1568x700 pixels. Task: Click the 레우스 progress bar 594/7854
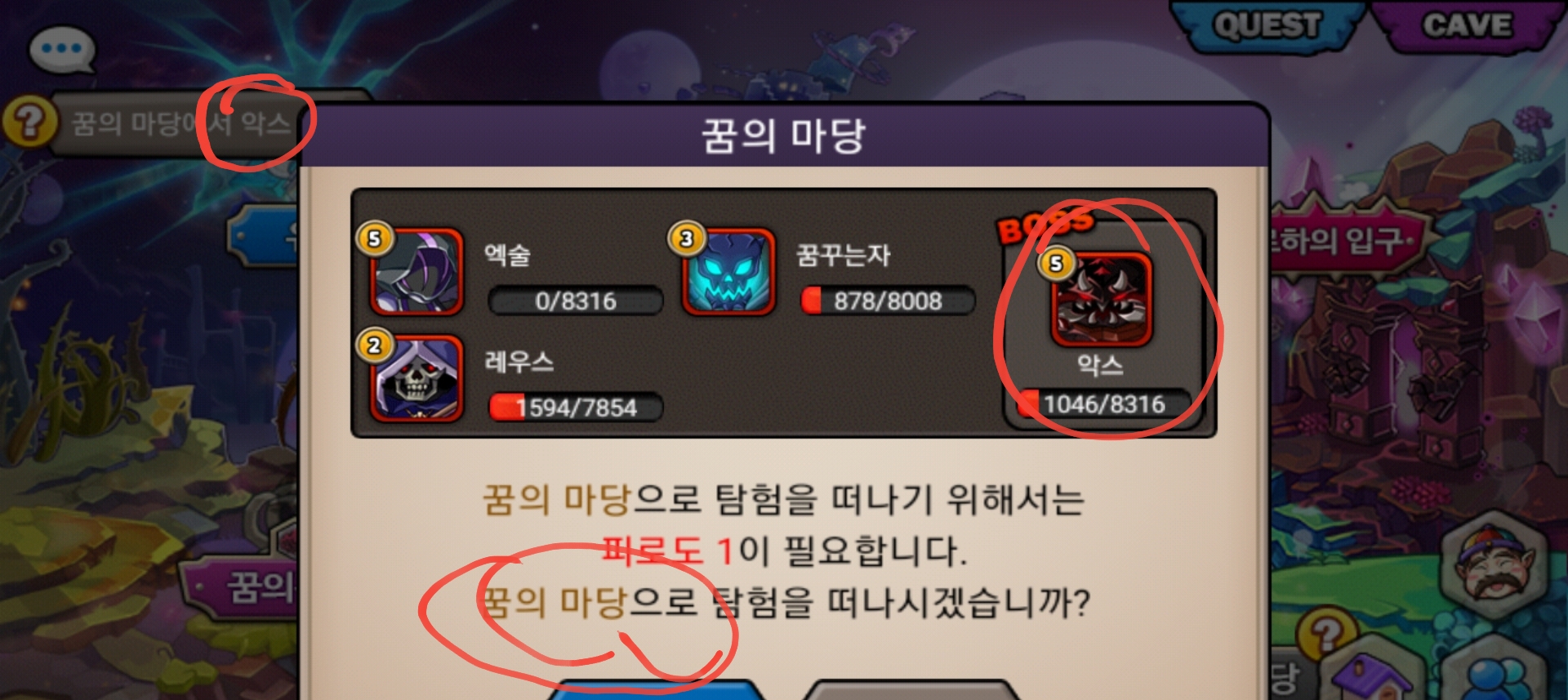click(x=576, y=407)
